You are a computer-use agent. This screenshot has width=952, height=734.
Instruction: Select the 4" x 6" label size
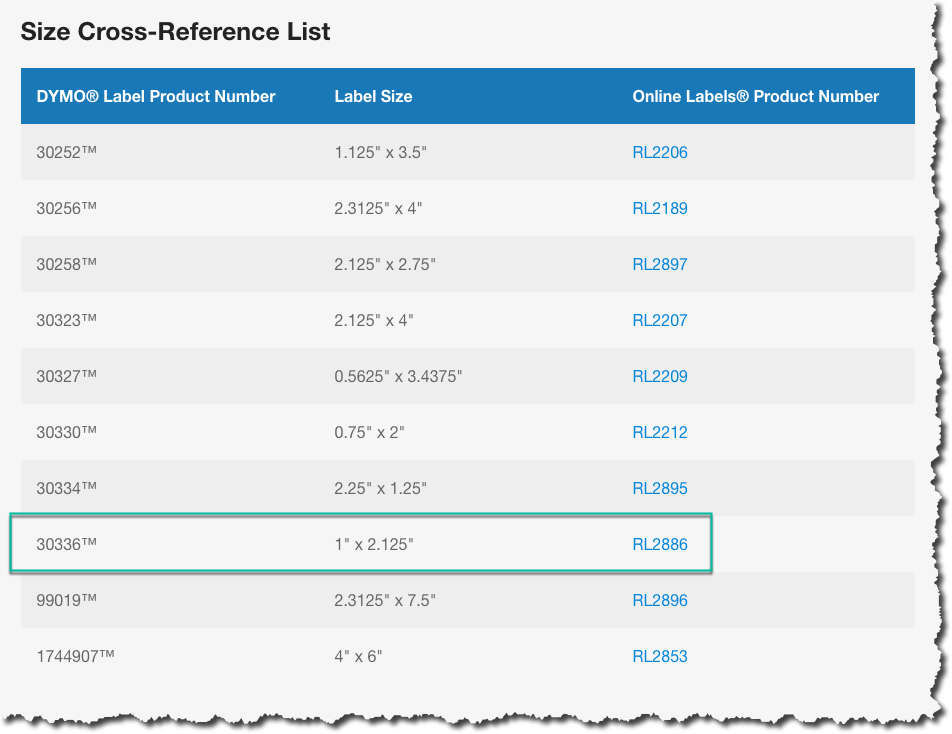tap(358, 656)
